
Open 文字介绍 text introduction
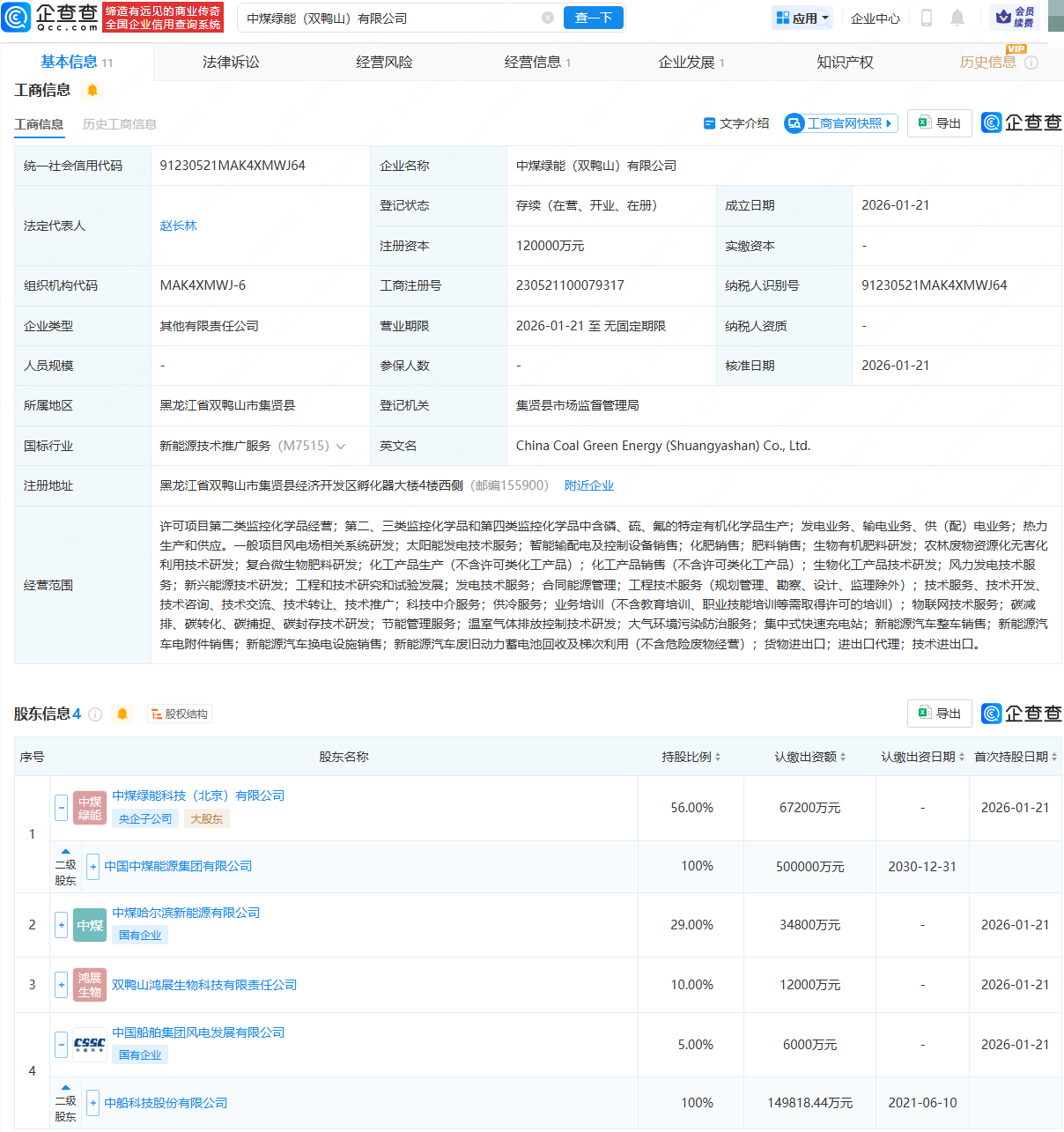tap(736, 123)
